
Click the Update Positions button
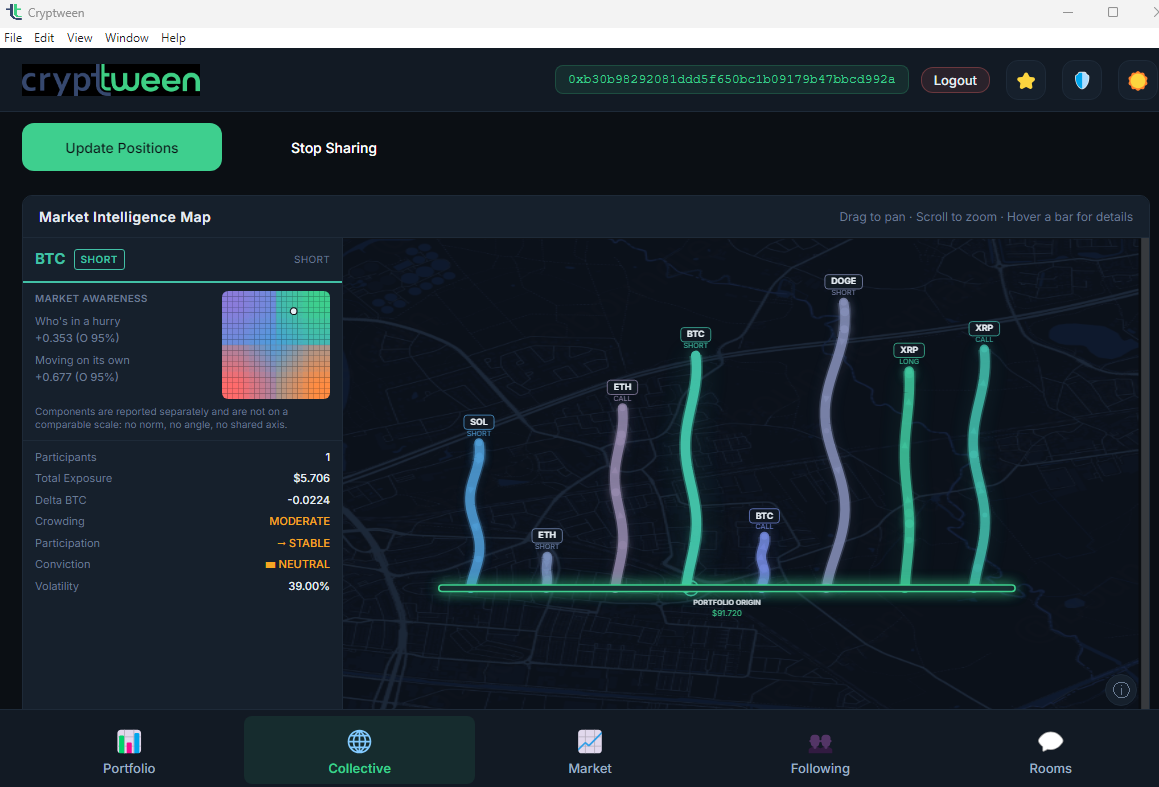click(x=122, y=147)
